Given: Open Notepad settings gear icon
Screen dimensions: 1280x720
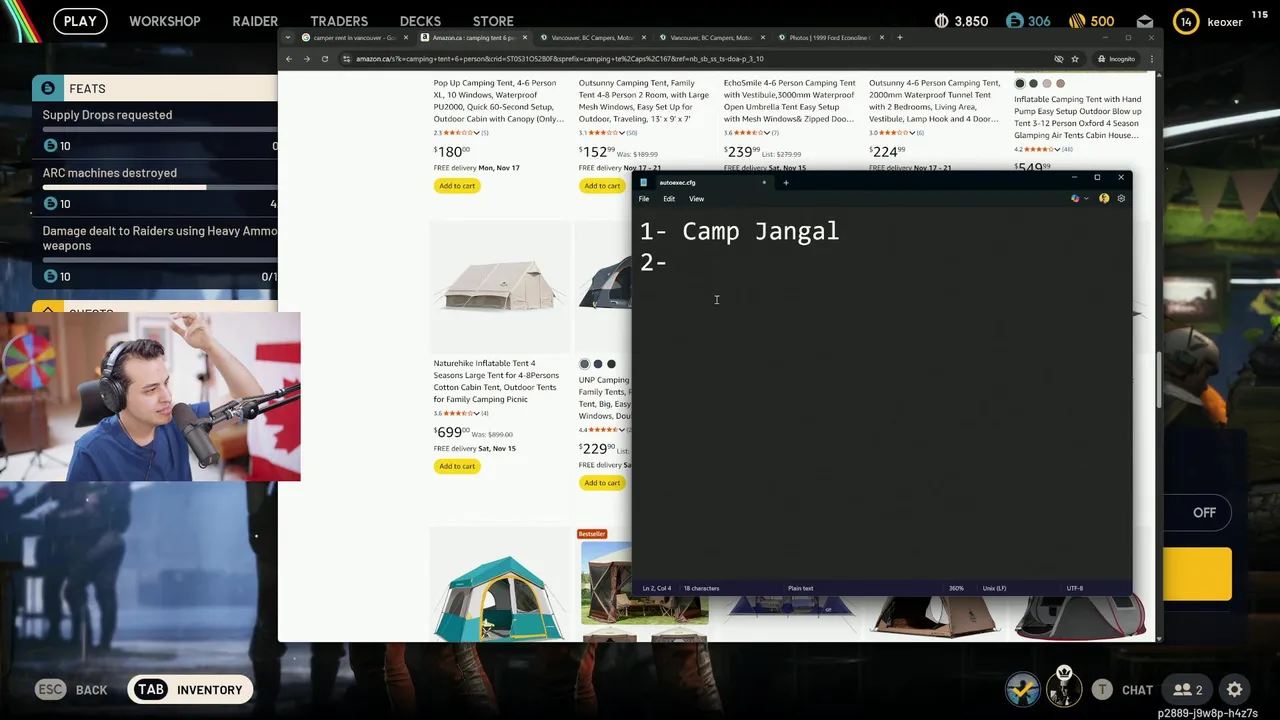Looking at the screenshot, I should point(1121,199).
